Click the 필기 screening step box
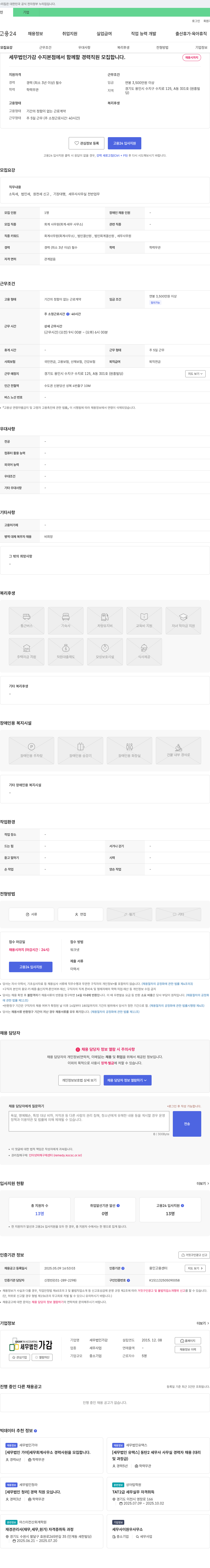210x1568 pixels. (x=130, y=914)
